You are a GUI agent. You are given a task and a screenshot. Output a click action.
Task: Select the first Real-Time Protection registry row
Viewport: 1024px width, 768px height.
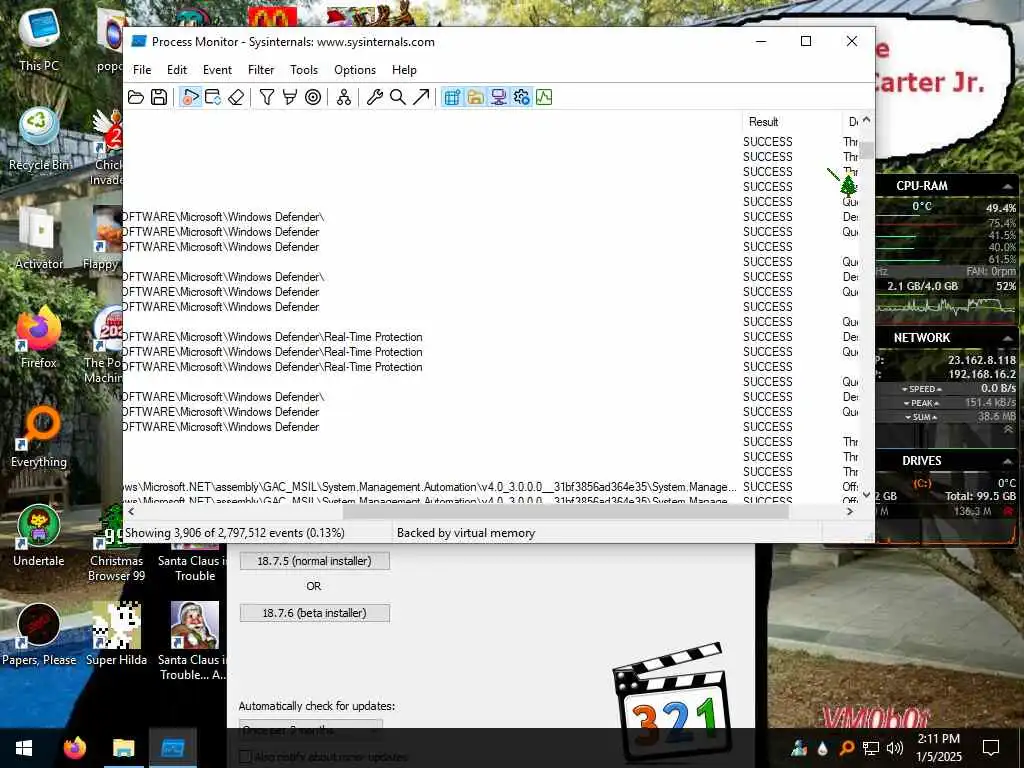[490, 337]
